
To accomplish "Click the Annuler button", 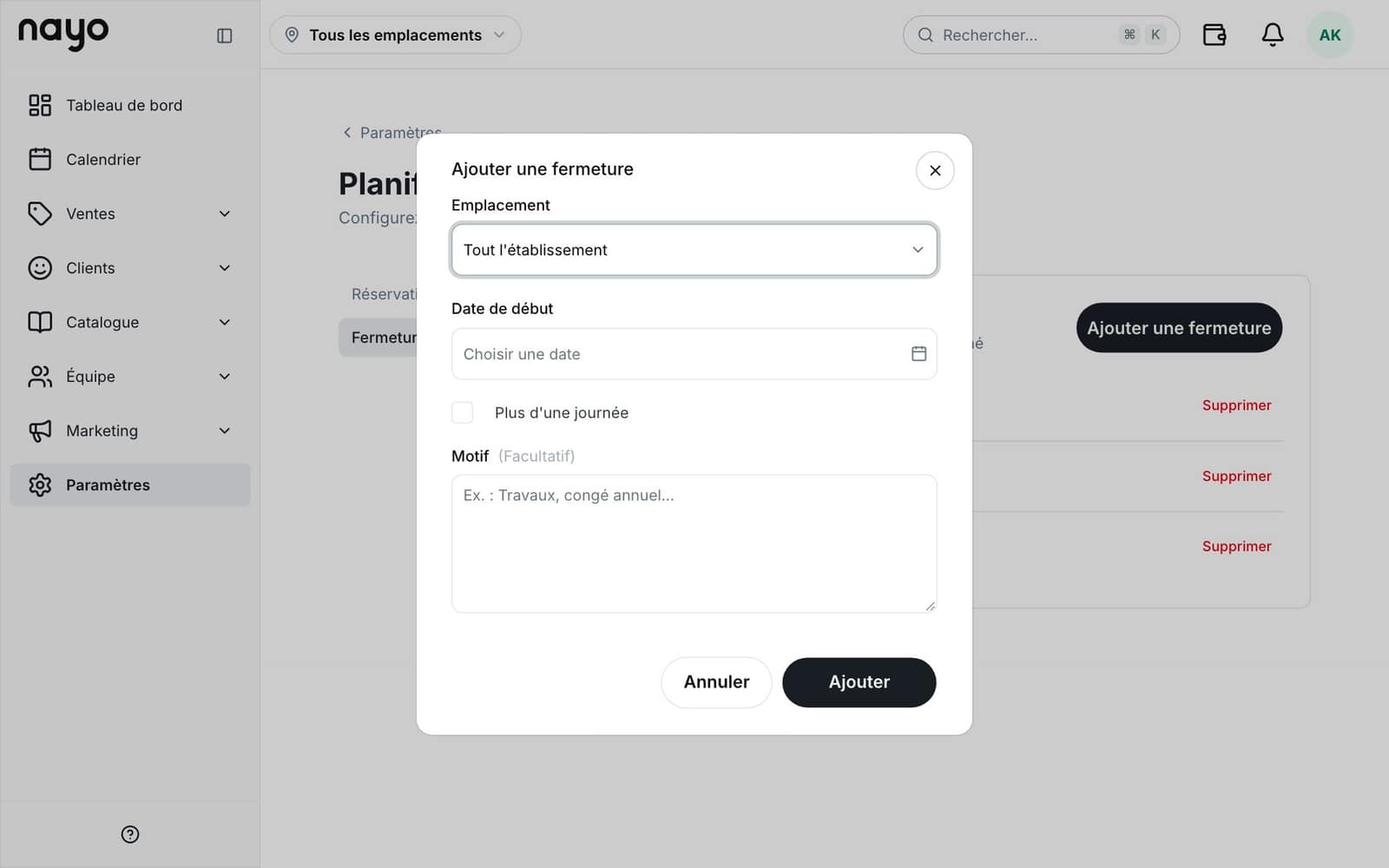I will pyautogui.click(x=716, y=682).
